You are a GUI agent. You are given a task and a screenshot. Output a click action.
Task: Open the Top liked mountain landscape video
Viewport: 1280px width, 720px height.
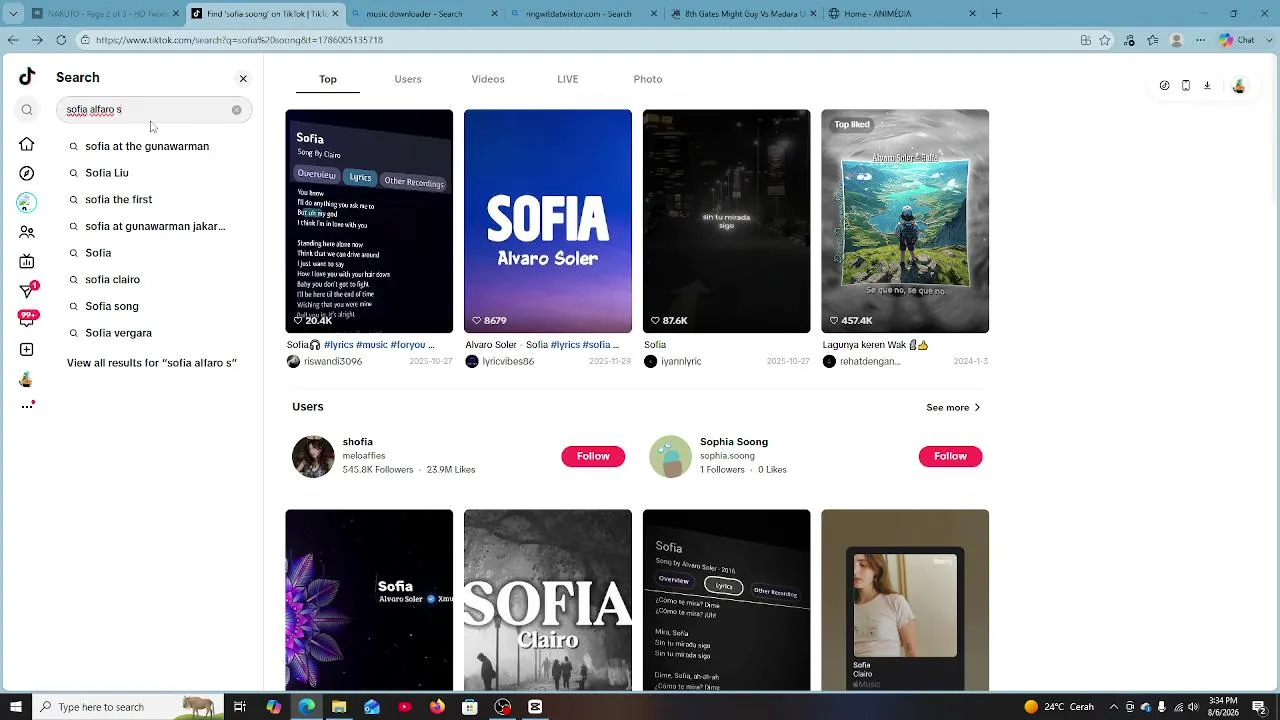pos(905,221)
